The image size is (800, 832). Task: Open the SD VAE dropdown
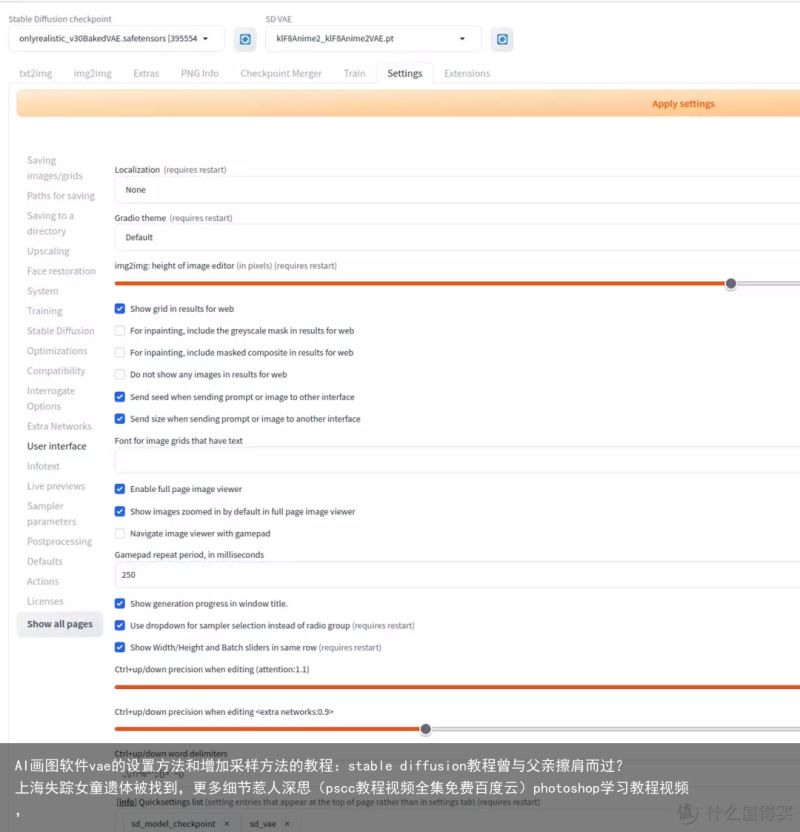373,39
